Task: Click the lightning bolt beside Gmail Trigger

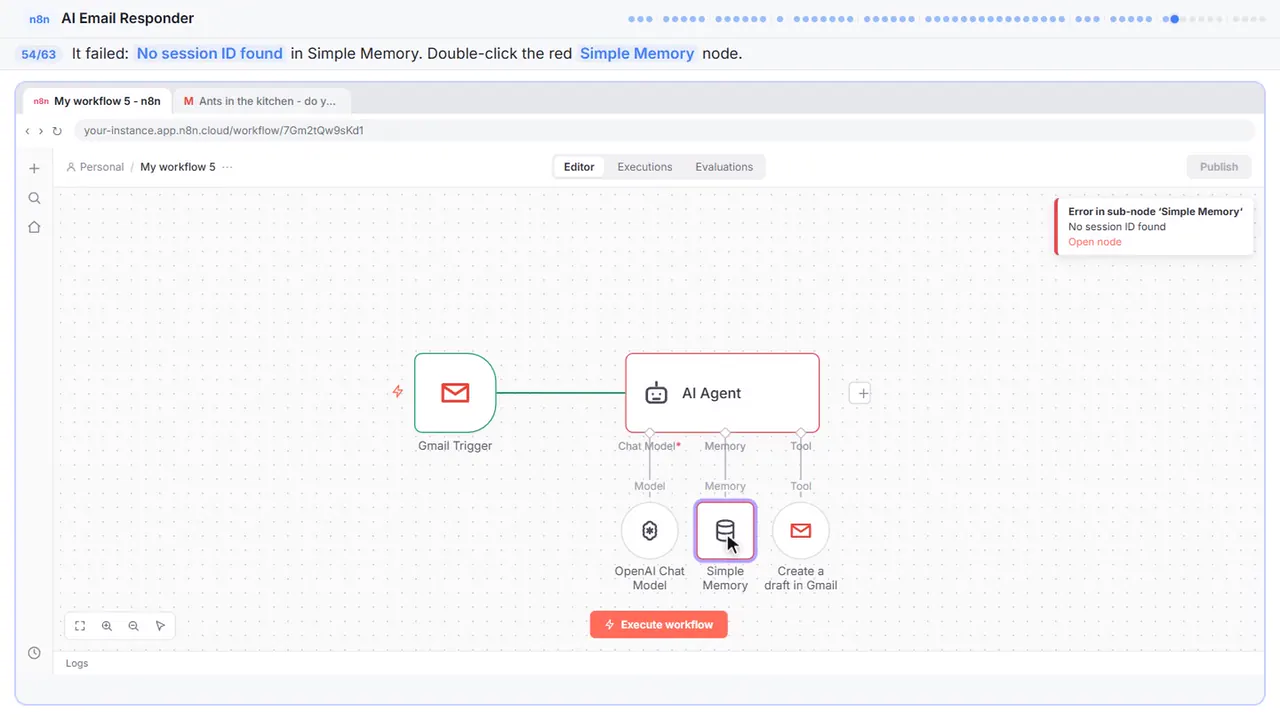Action: (398, 392)
